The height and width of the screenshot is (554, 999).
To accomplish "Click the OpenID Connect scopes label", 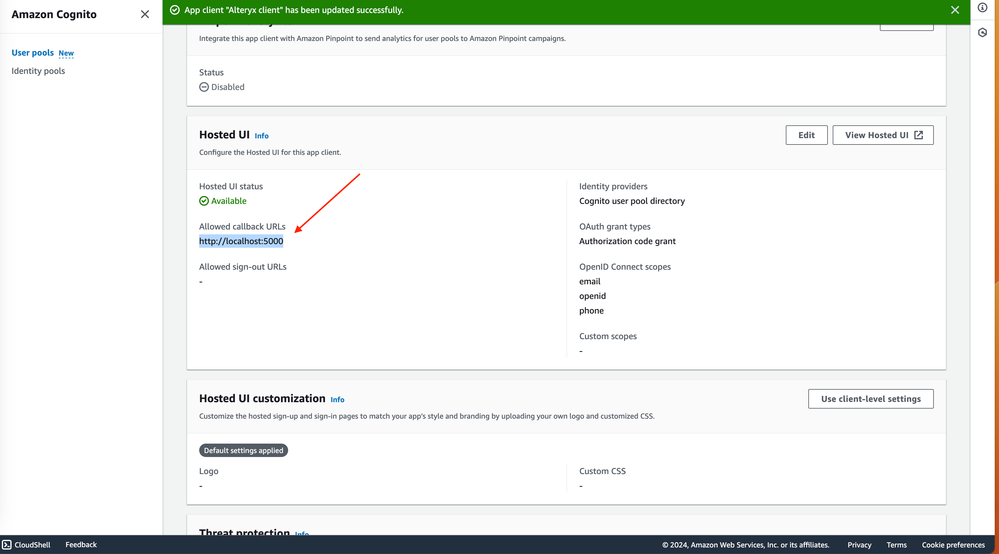I will click(x=624, y=267).
